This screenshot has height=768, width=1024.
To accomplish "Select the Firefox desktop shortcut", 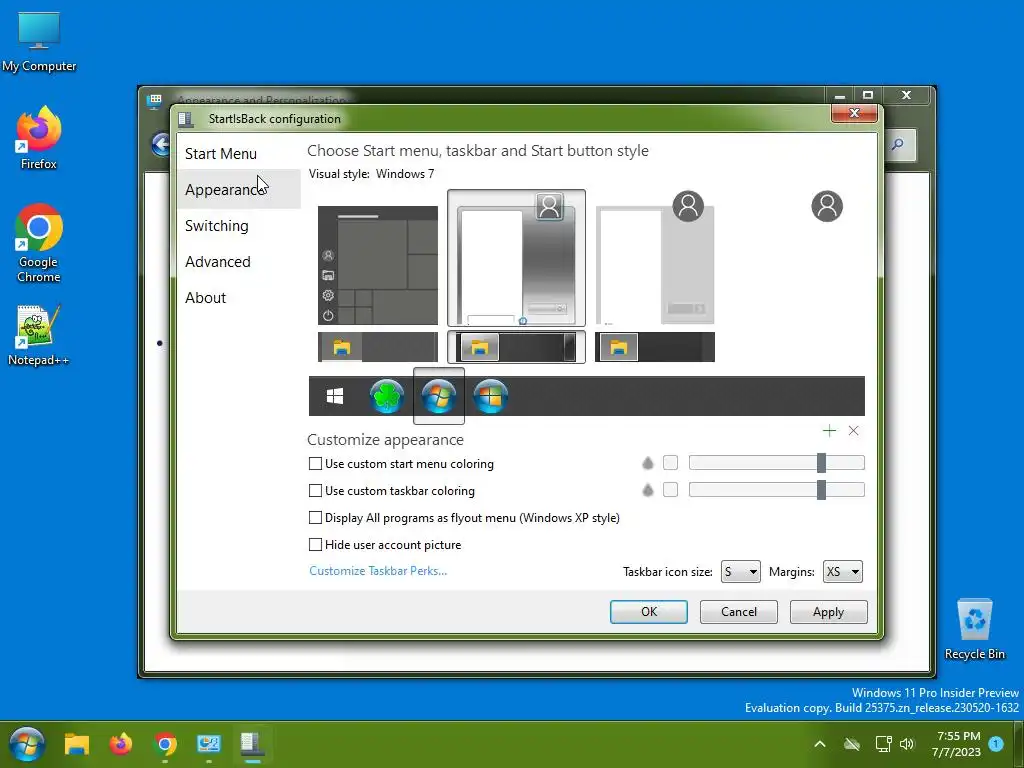I will tap(39, 138).
